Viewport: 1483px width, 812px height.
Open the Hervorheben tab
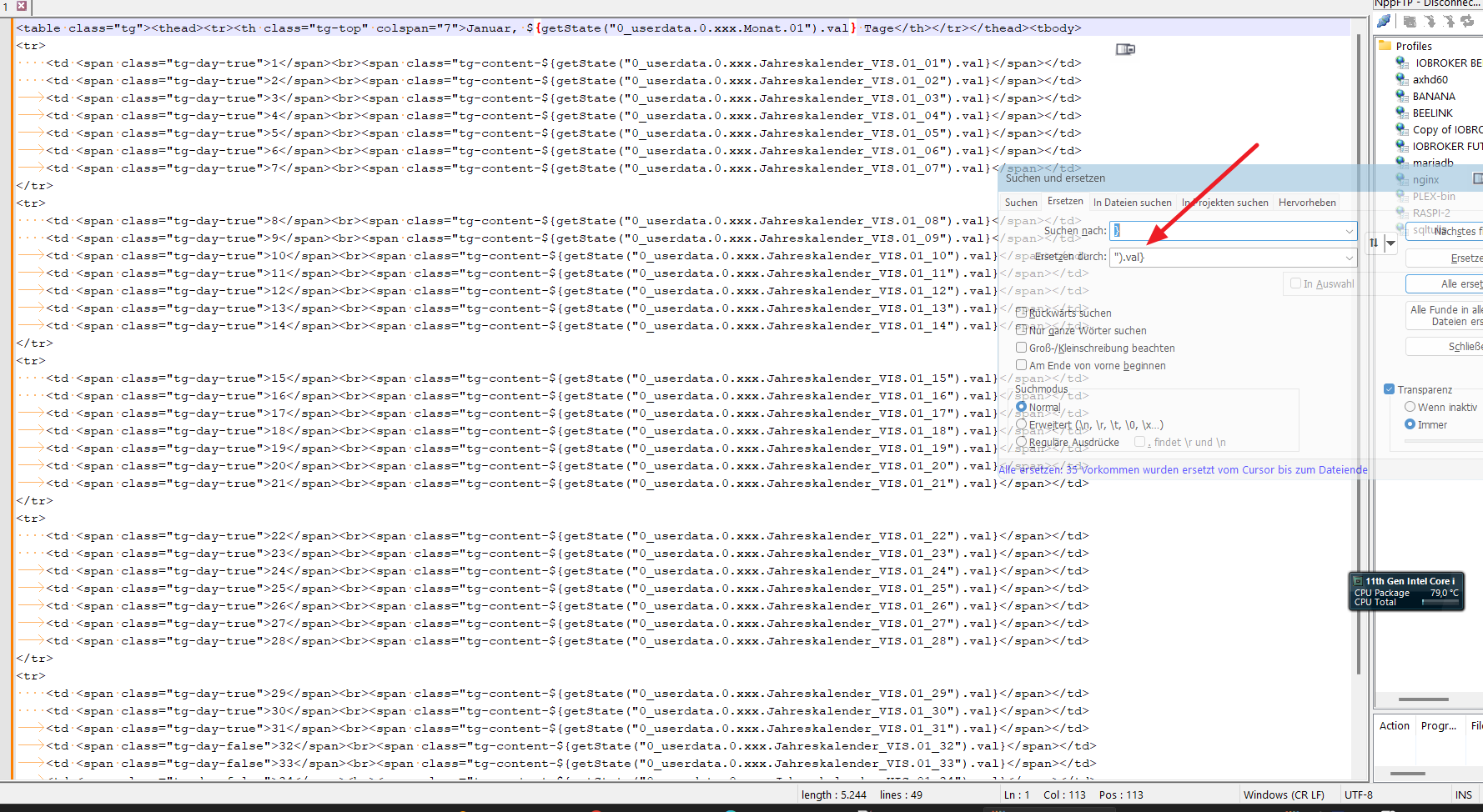(x=1306, y=203)
